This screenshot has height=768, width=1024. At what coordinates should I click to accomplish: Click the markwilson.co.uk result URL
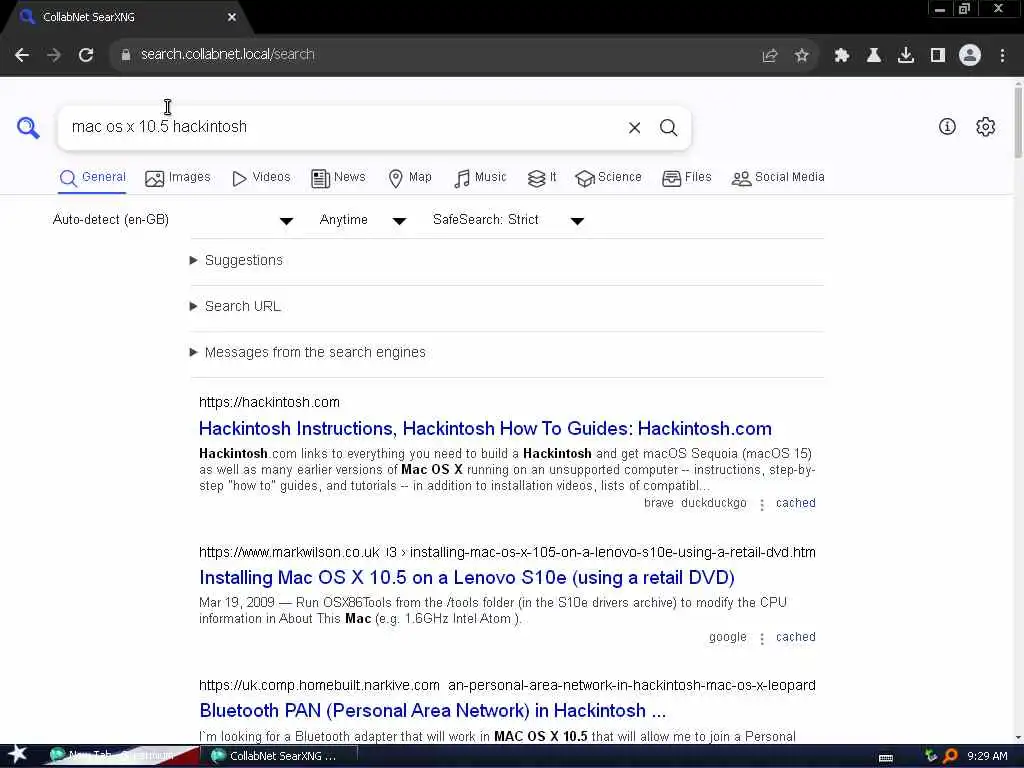pos(507,552)
